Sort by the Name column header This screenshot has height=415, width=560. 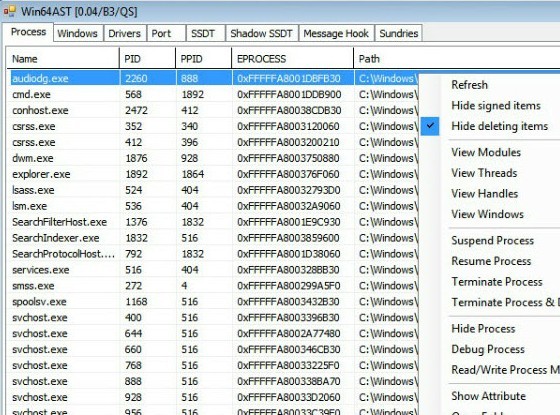coord(63,59)
